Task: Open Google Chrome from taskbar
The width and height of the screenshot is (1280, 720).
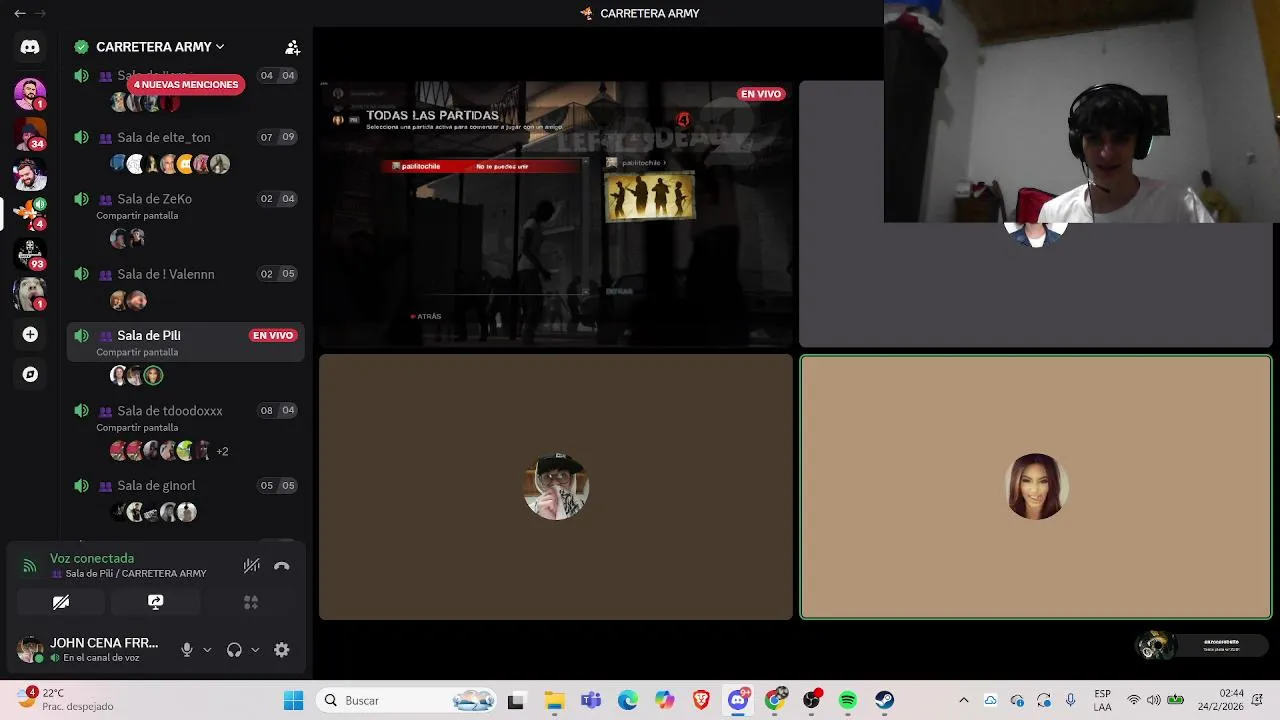Action: coord(775,700)
